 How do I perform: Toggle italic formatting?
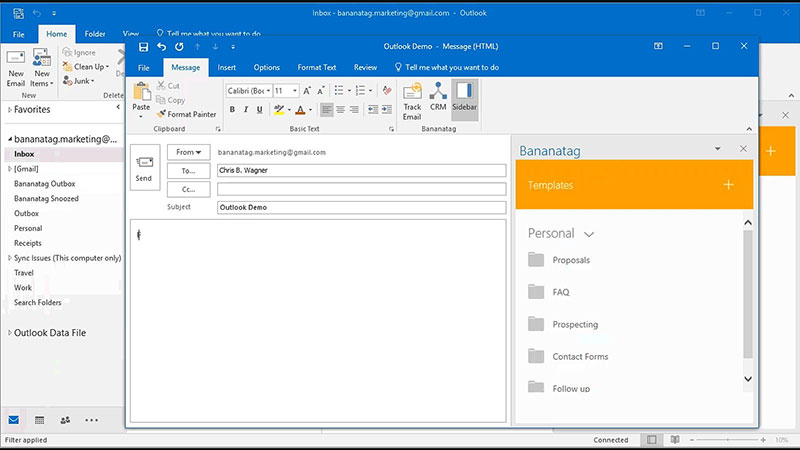click(246, 109)
